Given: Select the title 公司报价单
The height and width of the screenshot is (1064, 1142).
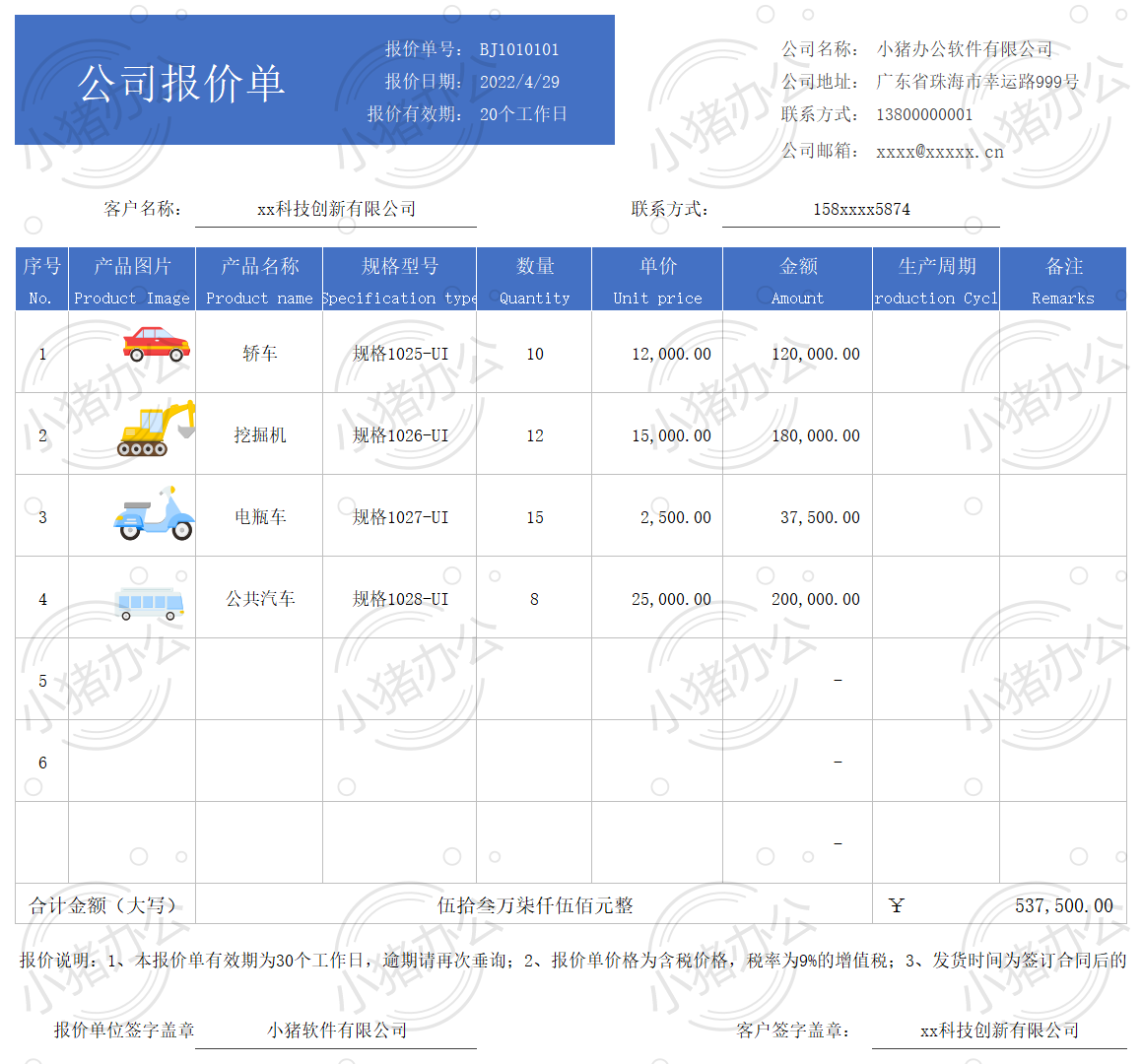Looking at the screenshot, I should (180, 83).
